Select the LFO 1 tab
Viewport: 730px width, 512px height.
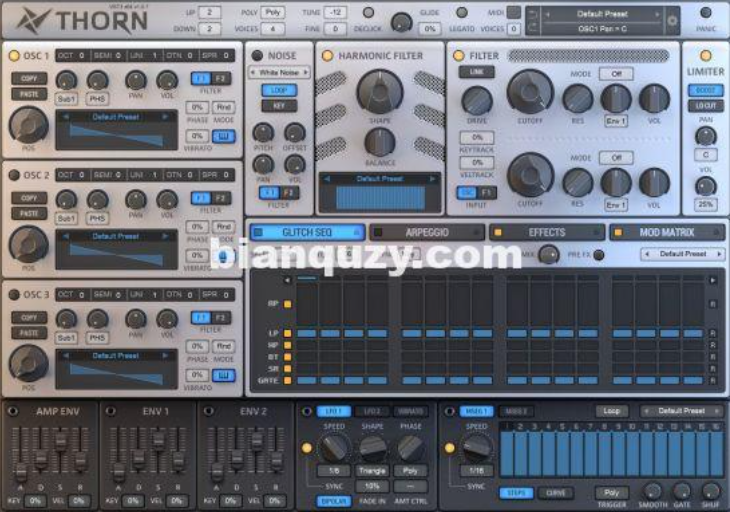[x=333, y=411]
